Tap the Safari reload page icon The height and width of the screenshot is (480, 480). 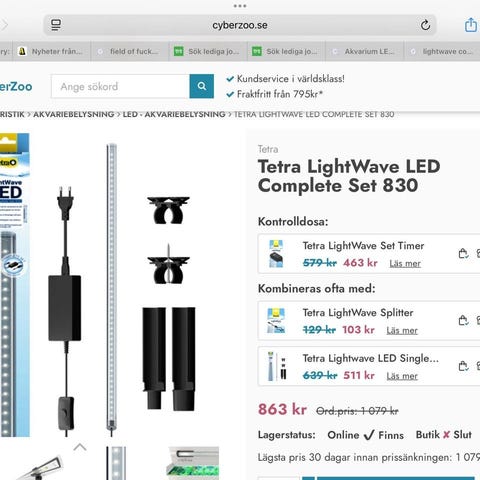pos(425,25)
